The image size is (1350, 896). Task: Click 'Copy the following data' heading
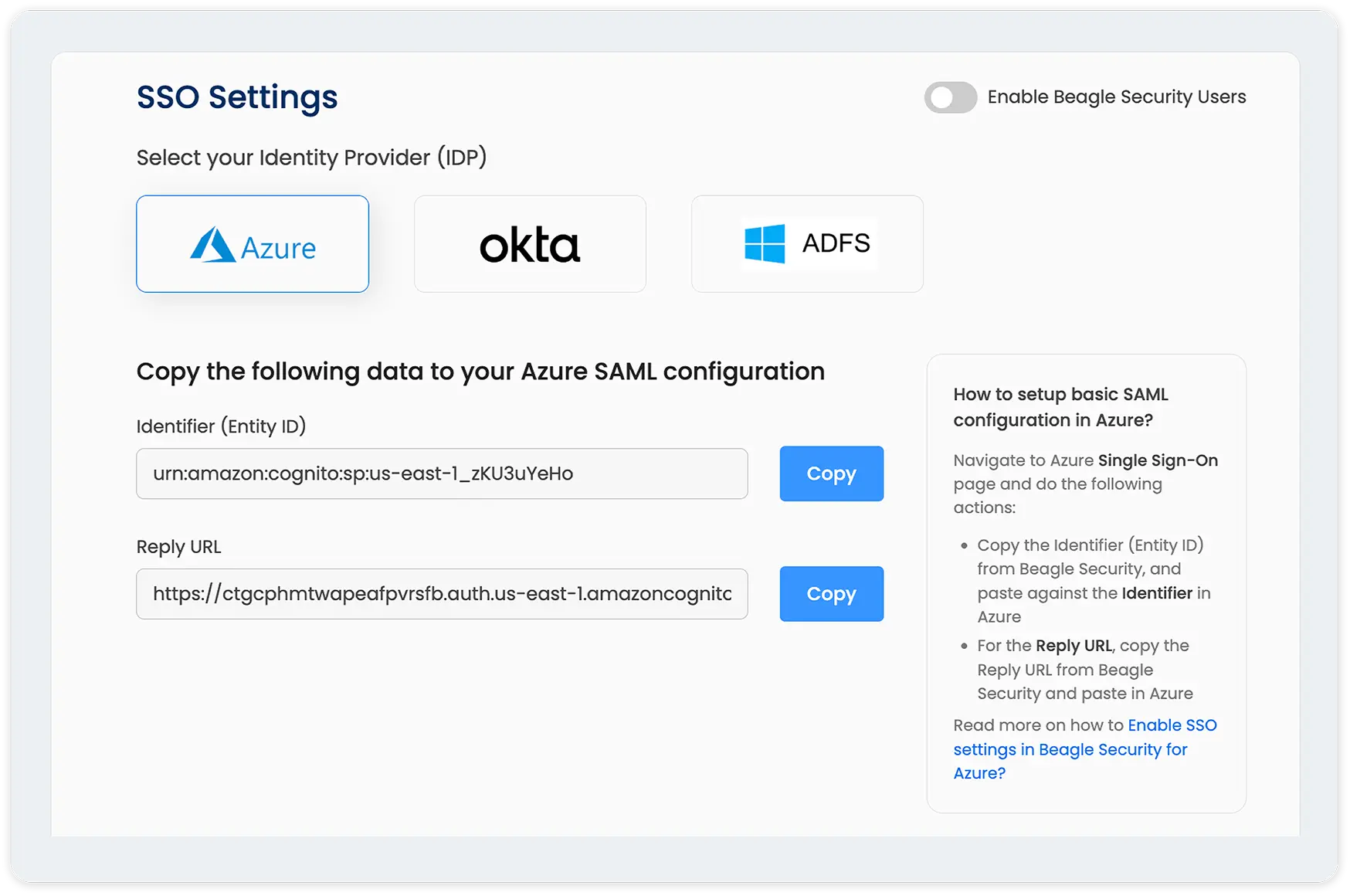(x=480, y=372)
